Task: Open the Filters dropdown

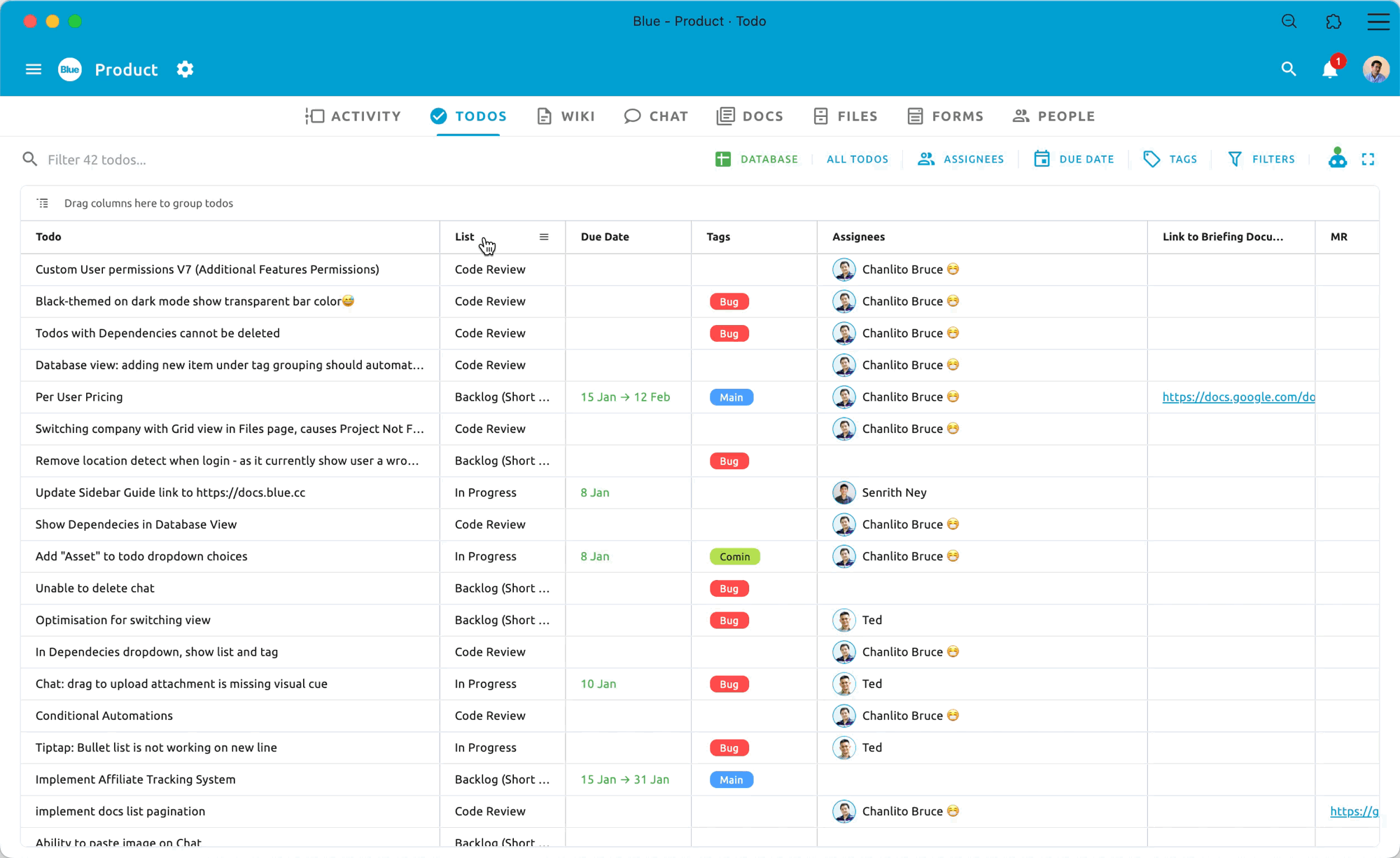Action: tap(1261, 160)
